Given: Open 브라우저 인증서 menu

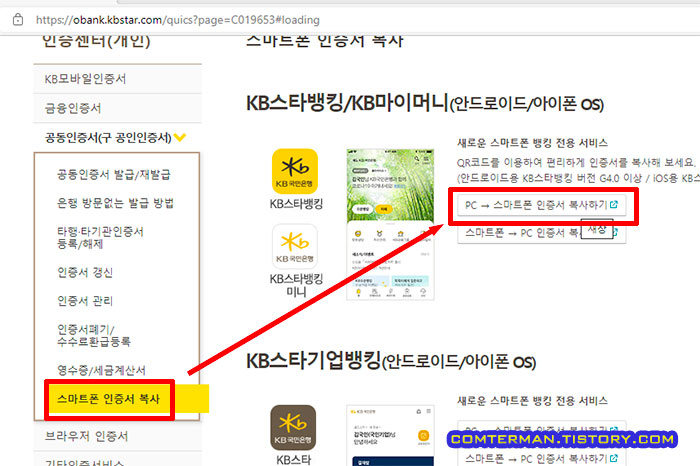Looking at the screenshot, I should click(117, 436).
